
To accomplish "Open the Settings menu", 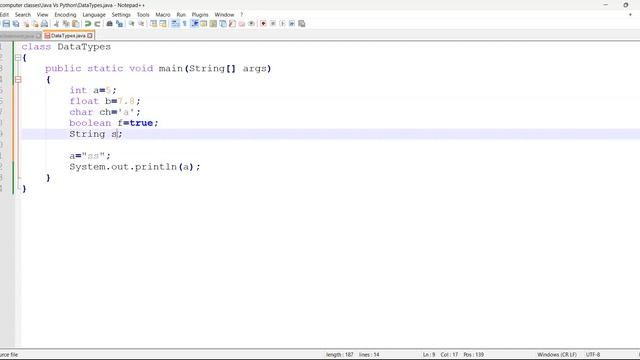I will tap(121, 15).
